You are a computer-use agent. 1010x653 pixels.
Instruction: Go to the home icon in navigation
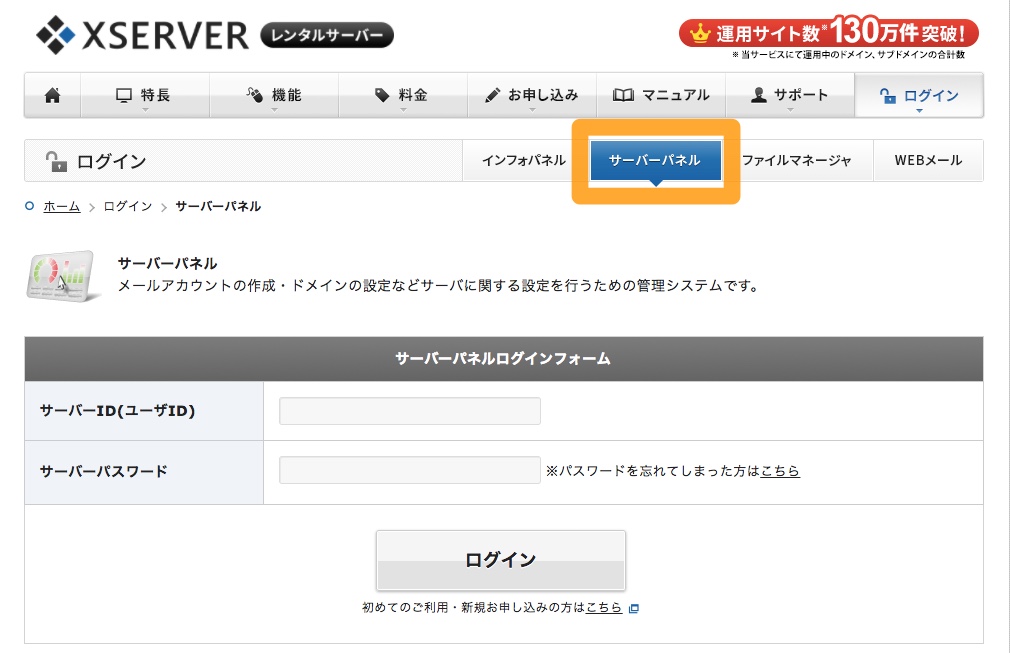click(53, 95)
